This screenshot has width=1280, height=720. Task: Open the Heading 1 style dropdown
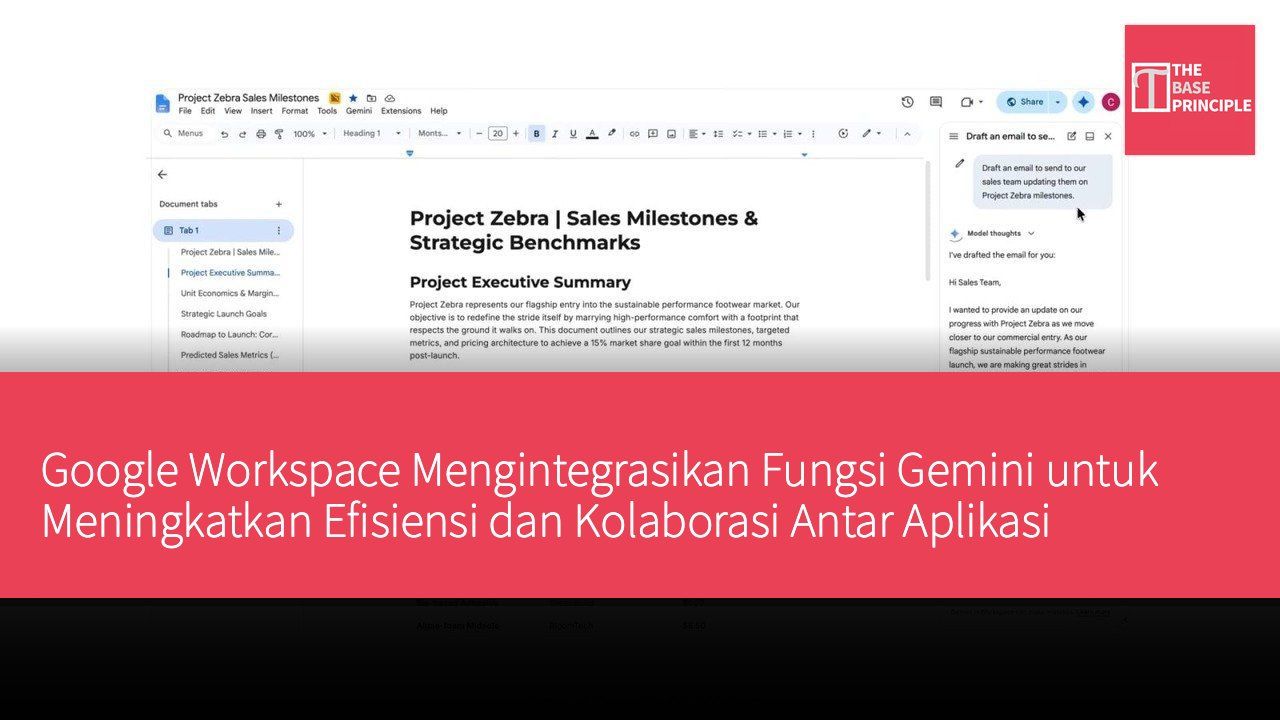click(371, 133)
